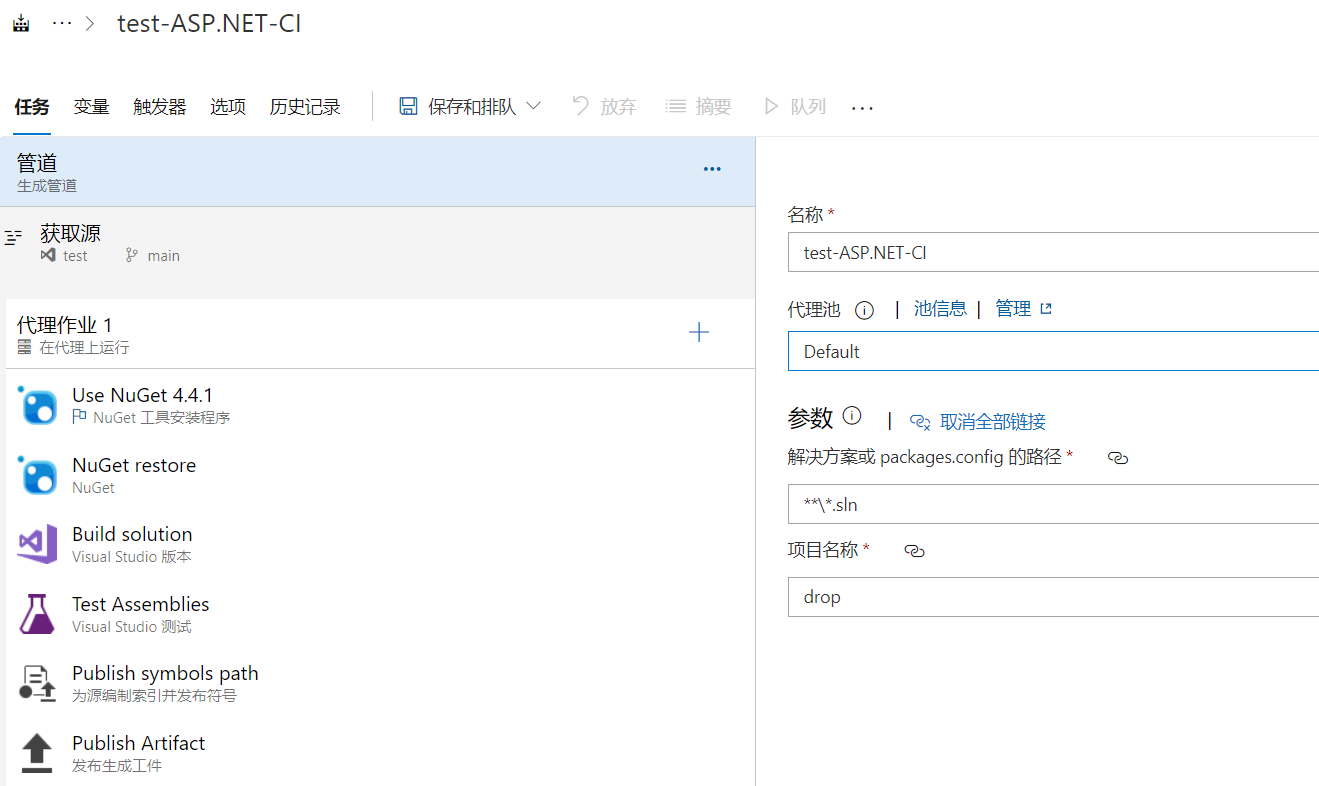This screenshot has width=1319, height=786.
Task: Click the Use NuGet 4.4.1 task icon
Action: pos(38,405)
